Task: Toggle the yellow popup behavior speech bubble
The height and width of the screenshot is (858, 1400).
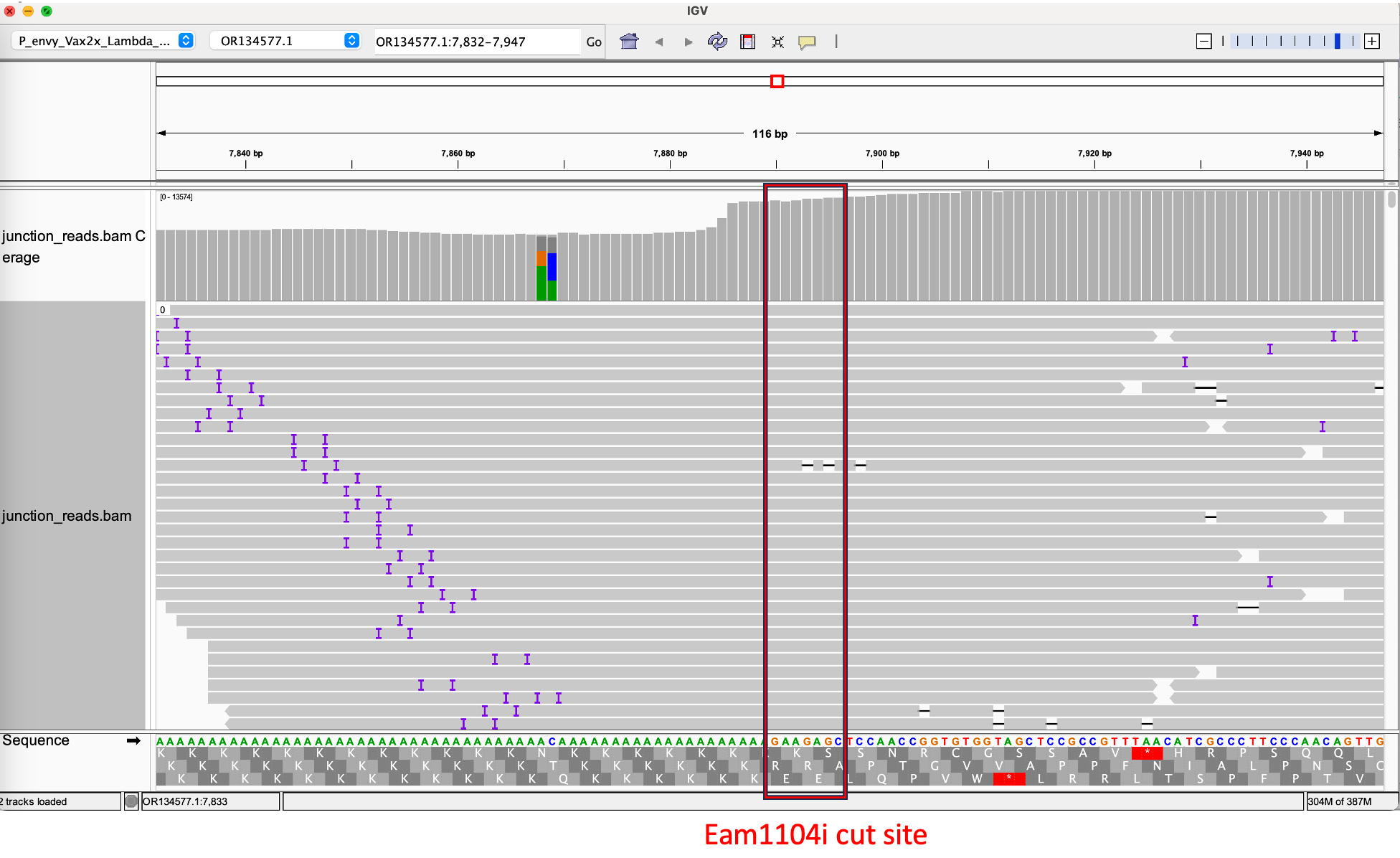Action: pyautogui.click(x=807, y=42)
